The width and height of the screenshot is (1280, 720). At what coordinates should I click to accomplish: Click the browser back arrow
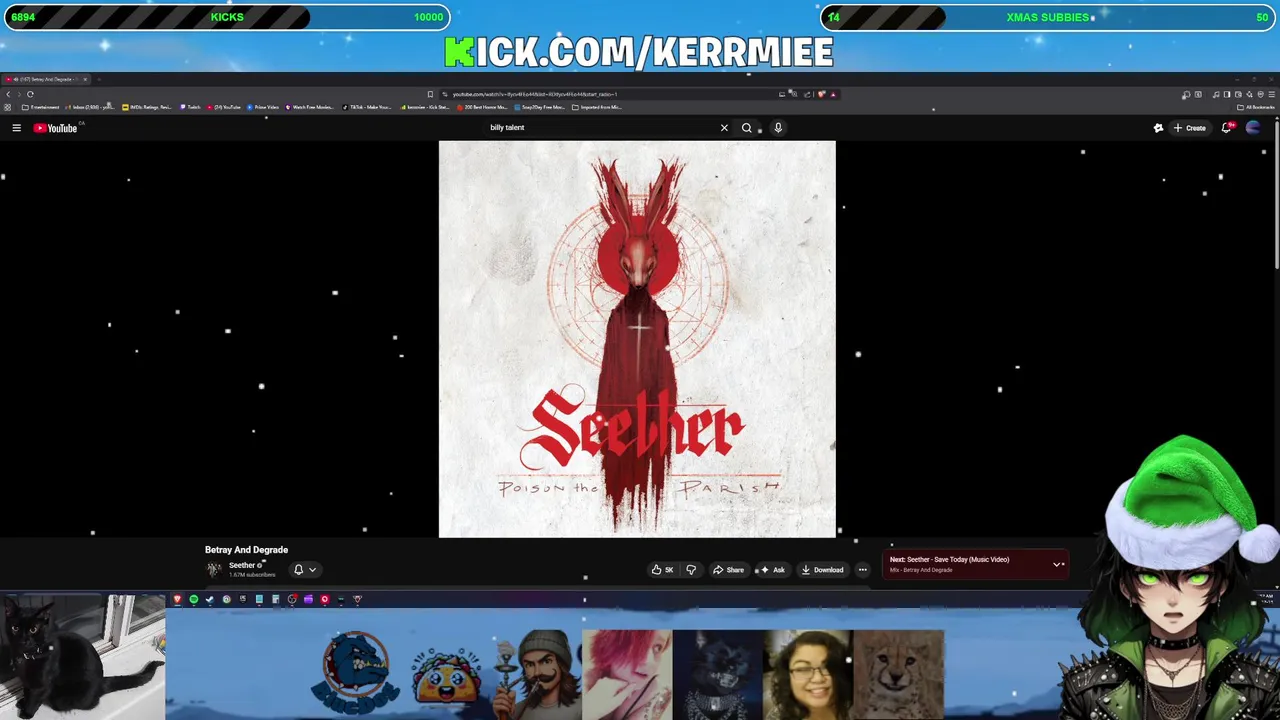[8, 94]
